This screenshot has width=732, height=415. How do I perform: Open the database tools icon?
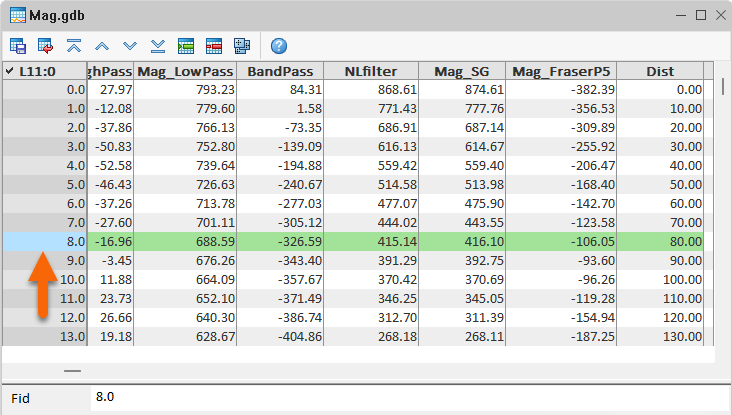(242, 46)
